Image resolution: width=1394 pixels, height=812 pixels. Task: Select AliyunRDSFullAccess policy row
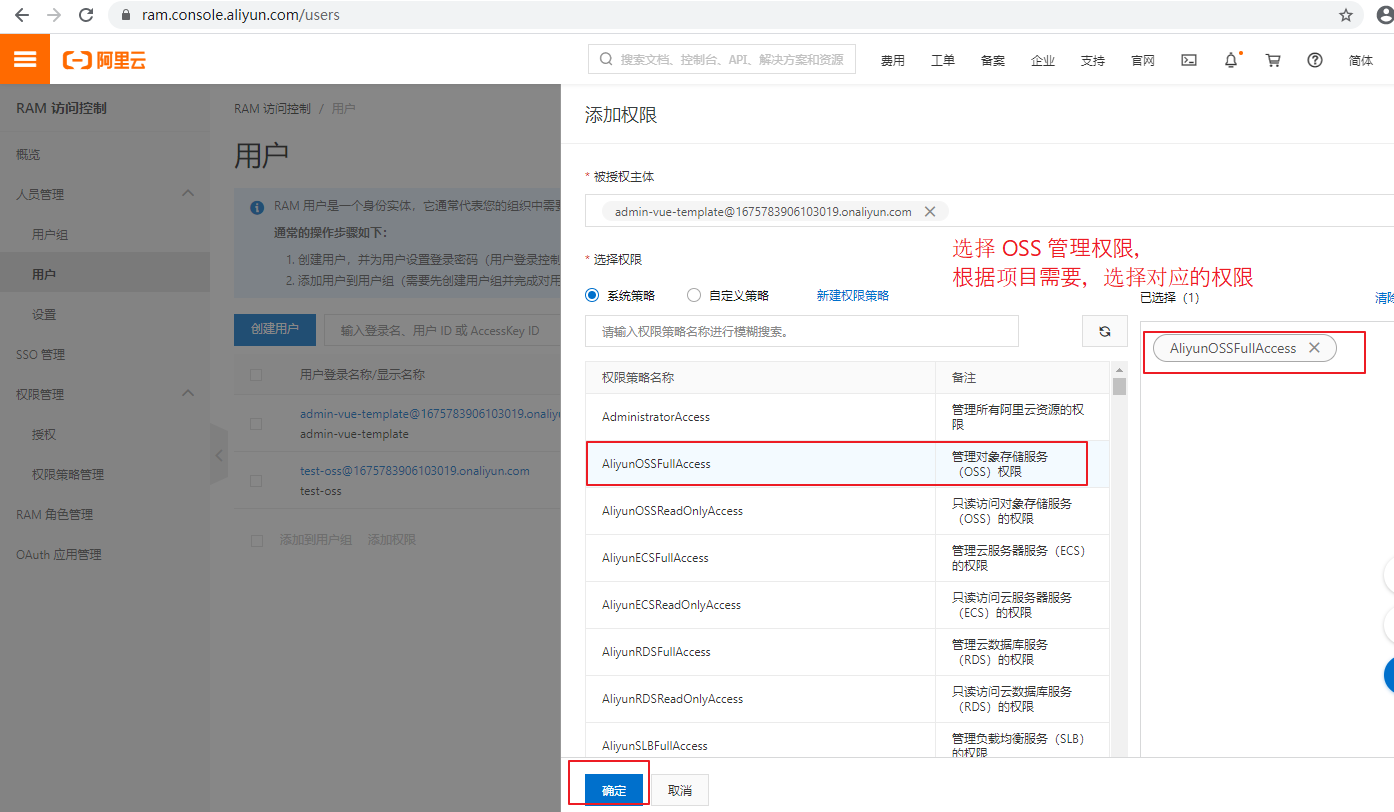pyautogui.click(x=847, y=652)
